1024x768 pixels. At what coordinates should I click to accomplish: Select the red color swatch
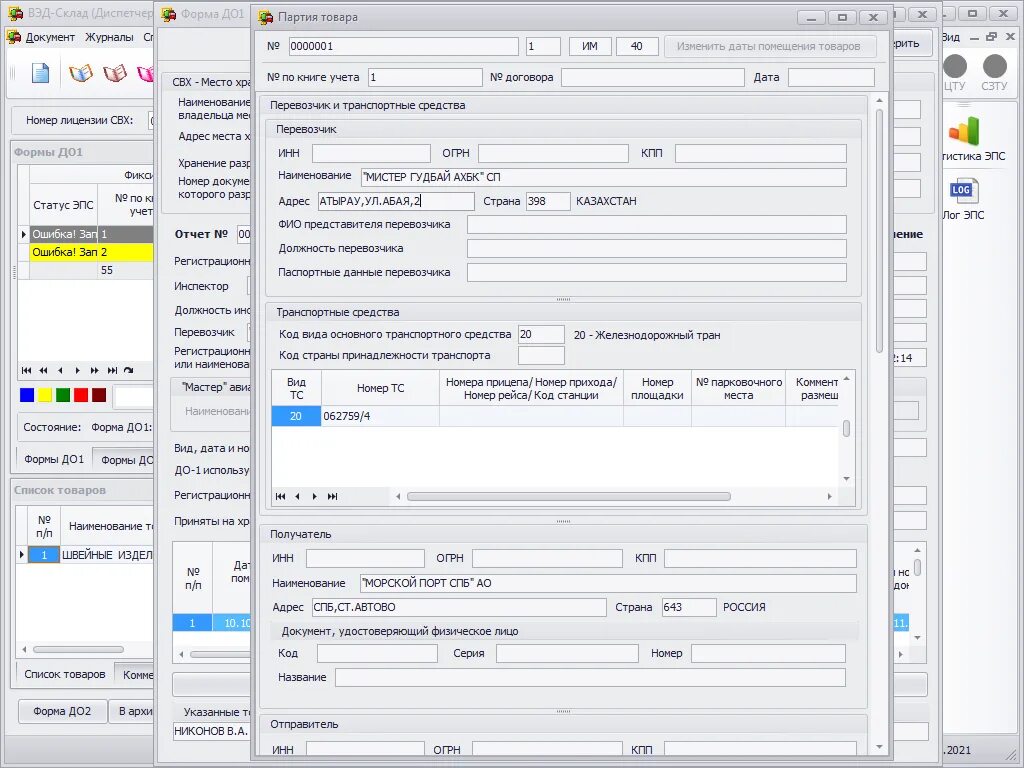point(81,395)
